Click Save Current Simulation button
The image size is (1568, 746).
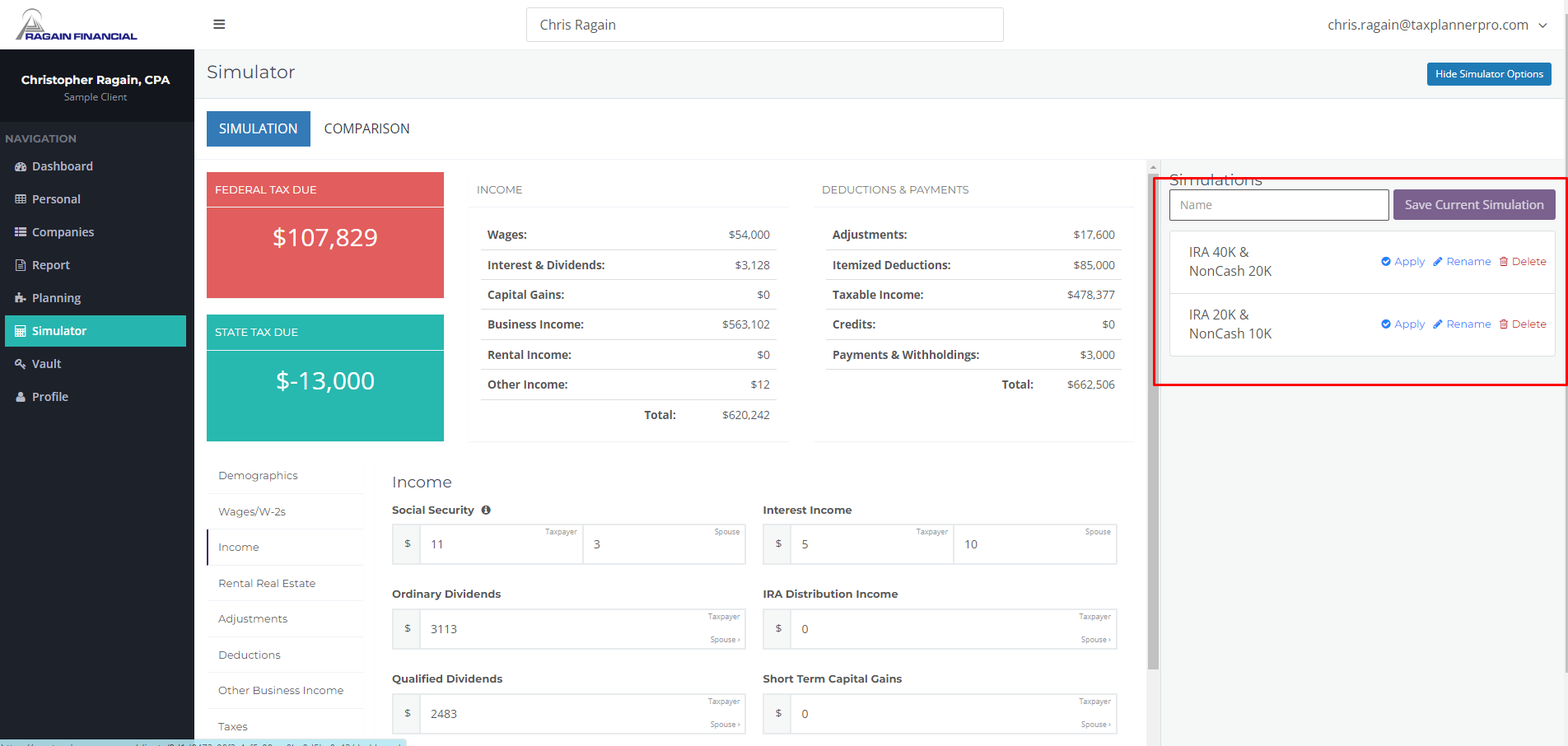click(x=1473, y=205)
